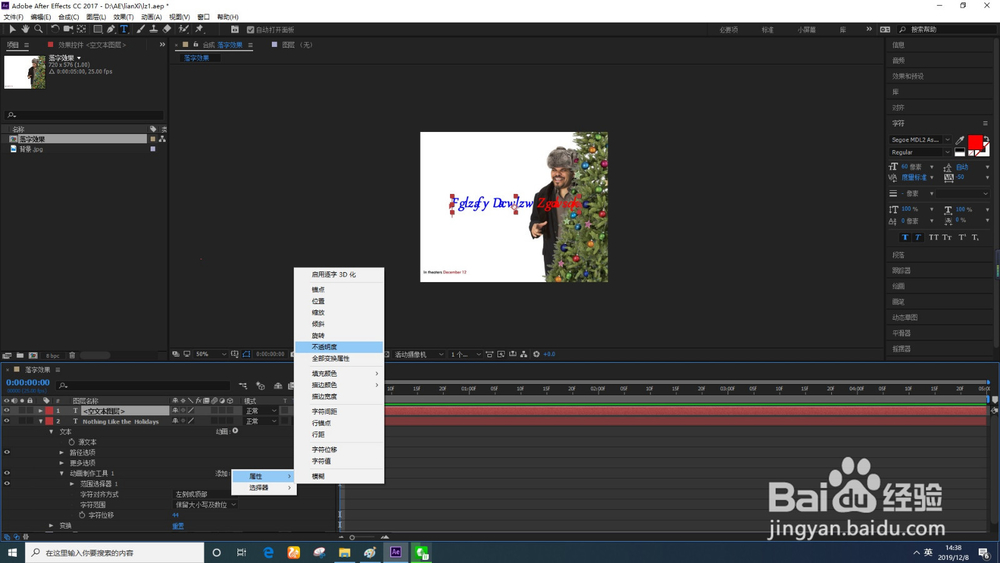Open the 填充颜色 submenu

[x=339, y=374]
